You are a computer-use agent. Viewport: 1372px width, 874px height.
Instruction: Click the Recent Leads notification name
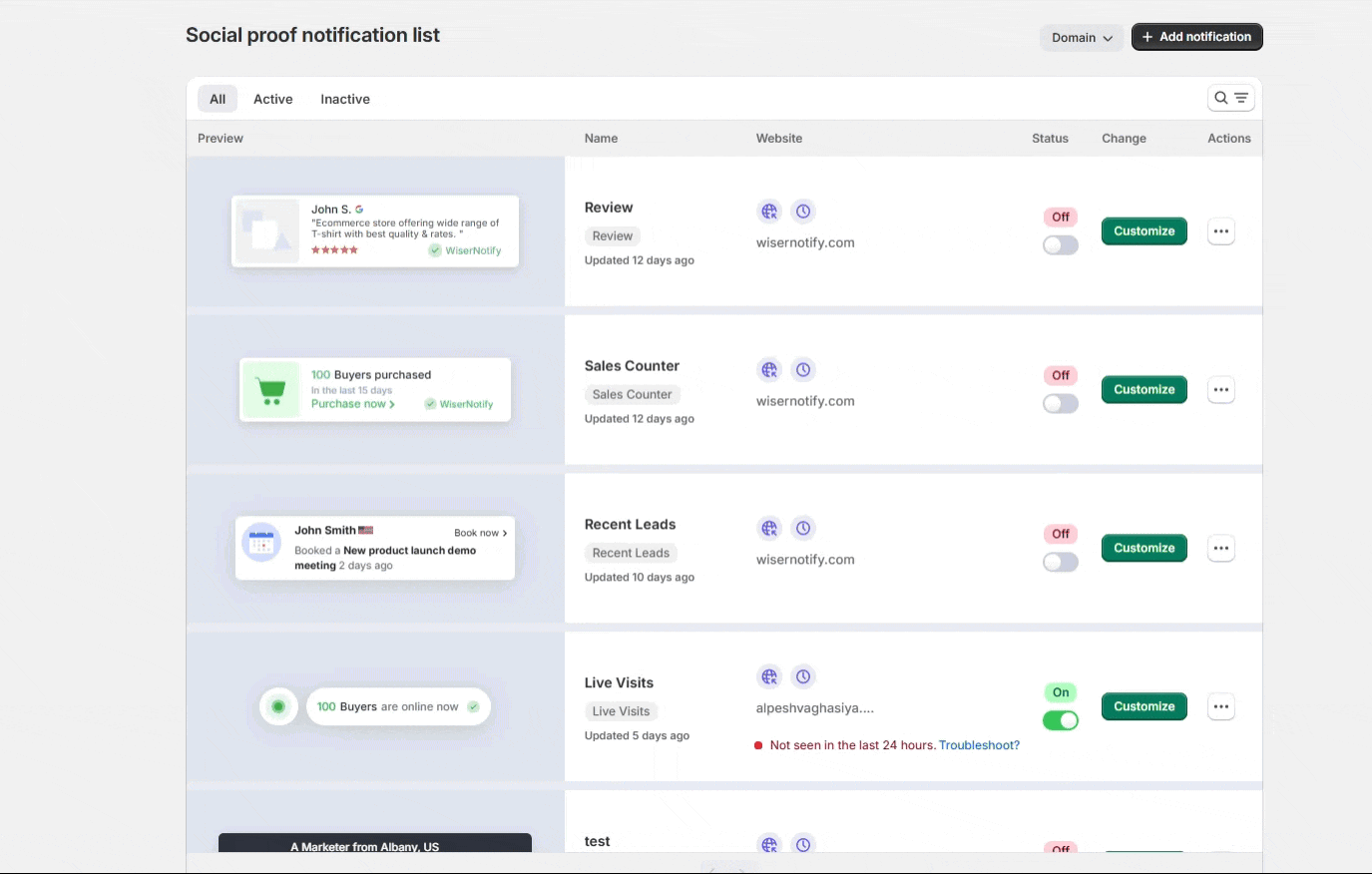click(630, 525)
